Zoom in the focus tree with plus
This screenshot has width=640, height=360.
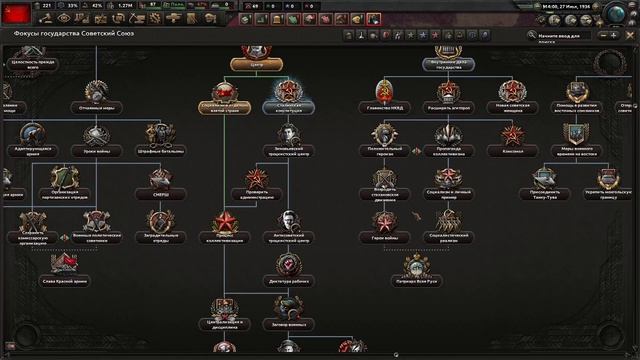(x=613, y=36)
